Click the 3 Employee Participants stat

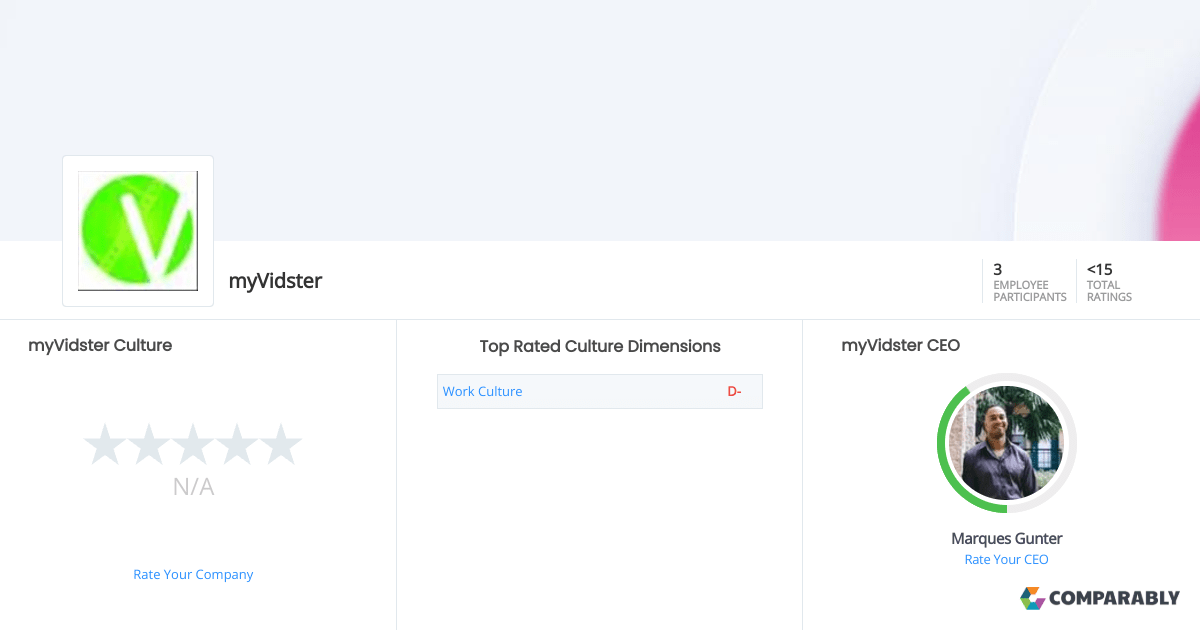point(1029,282)
